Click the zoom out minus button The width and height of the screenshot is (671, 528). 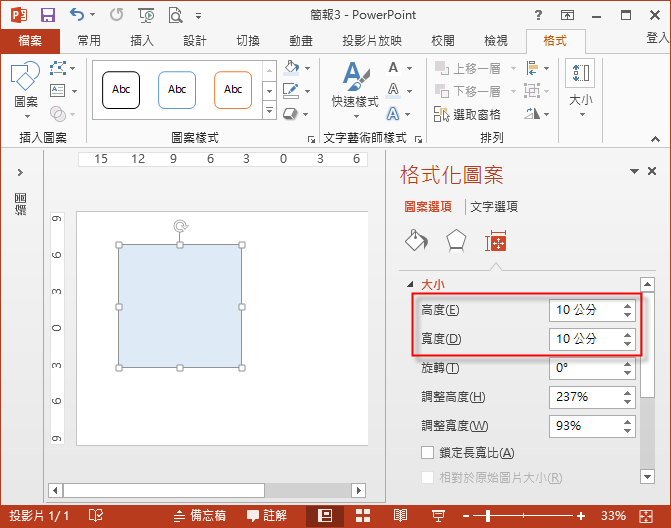coord(466,516)
